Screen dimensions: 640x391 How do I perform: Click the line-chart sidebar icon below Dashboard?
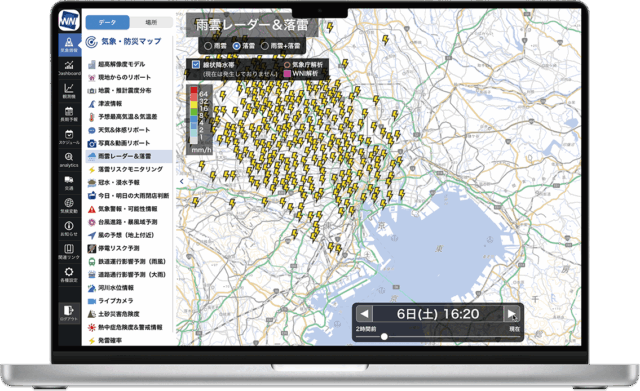[x=69, y=91]
